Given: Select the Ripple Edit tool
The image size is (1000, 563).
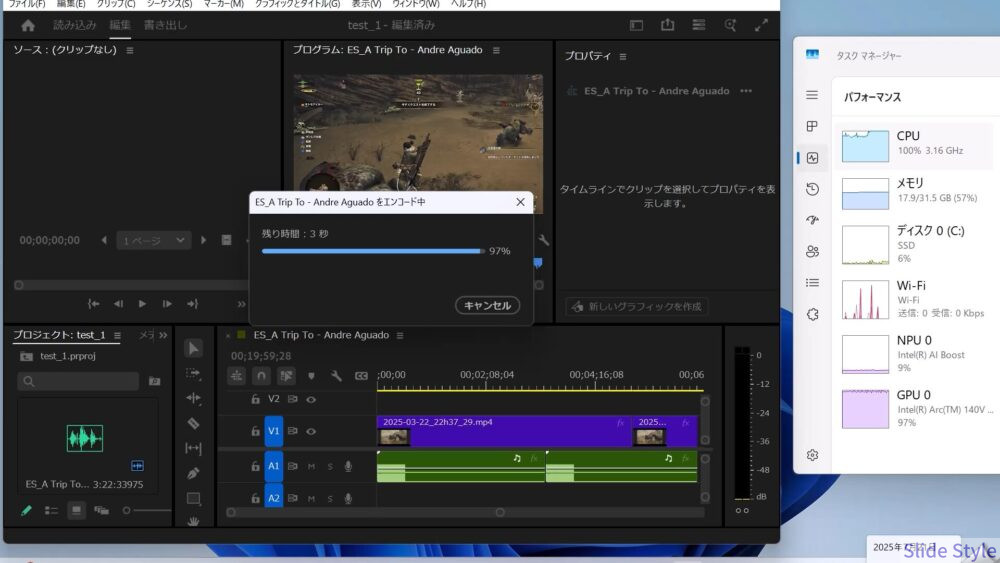Looking at the screenshot, I should tap(193, 398).
